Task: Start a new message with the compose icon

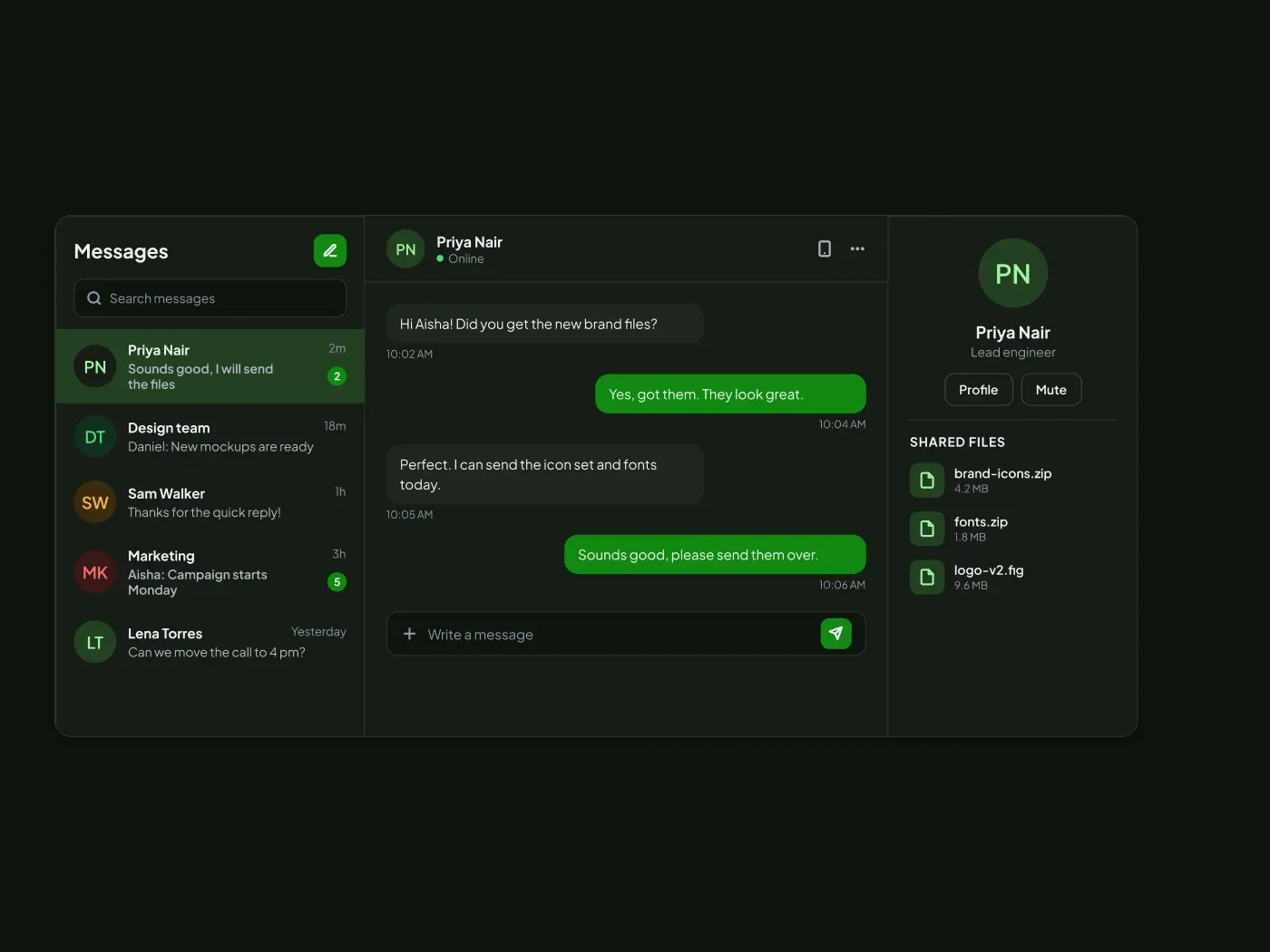Action: coord(330,250)
